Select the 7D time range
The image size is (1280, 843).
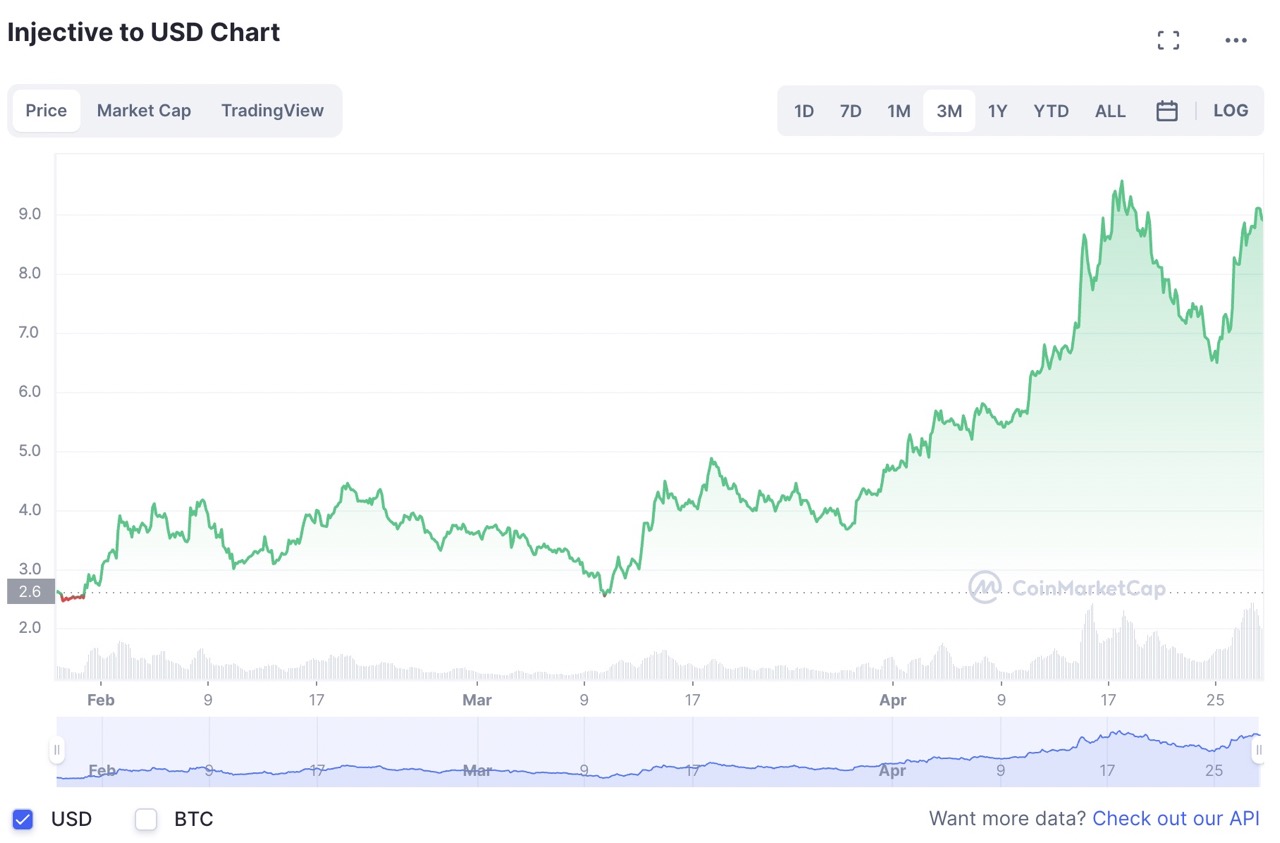pyautogui.click(x=851, y=111)
